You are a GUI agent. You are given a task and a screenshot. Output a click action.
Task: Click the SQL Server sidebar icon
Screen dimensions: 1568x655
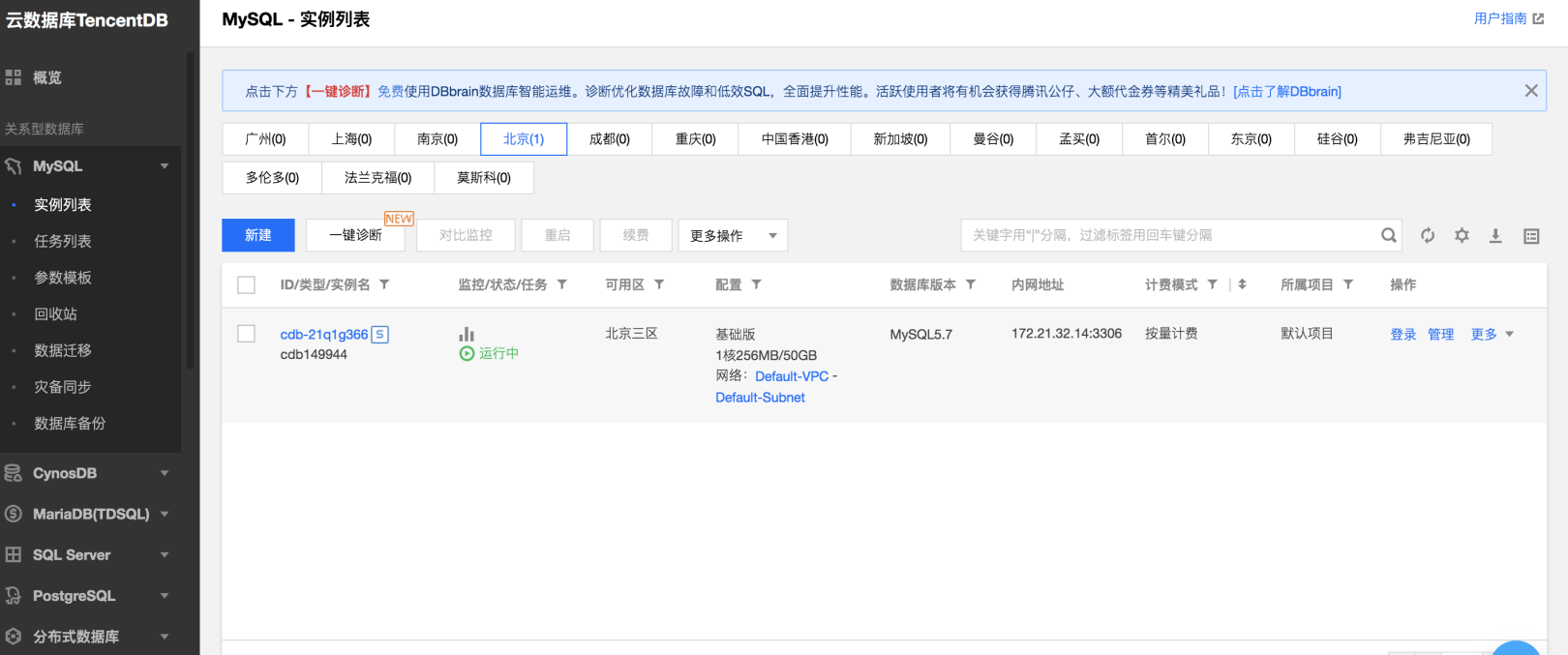(x=14, y=554)
